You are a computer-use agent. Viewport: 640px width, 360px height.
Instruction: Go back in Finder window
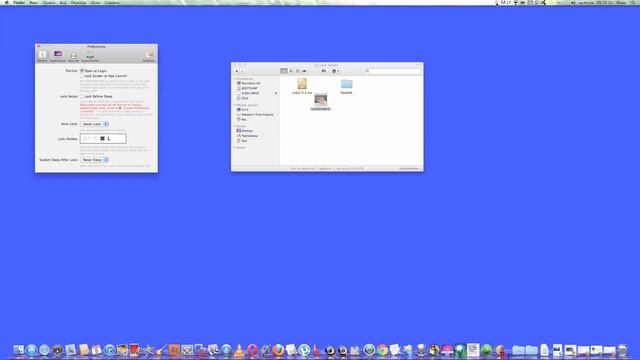click(237, 71)
